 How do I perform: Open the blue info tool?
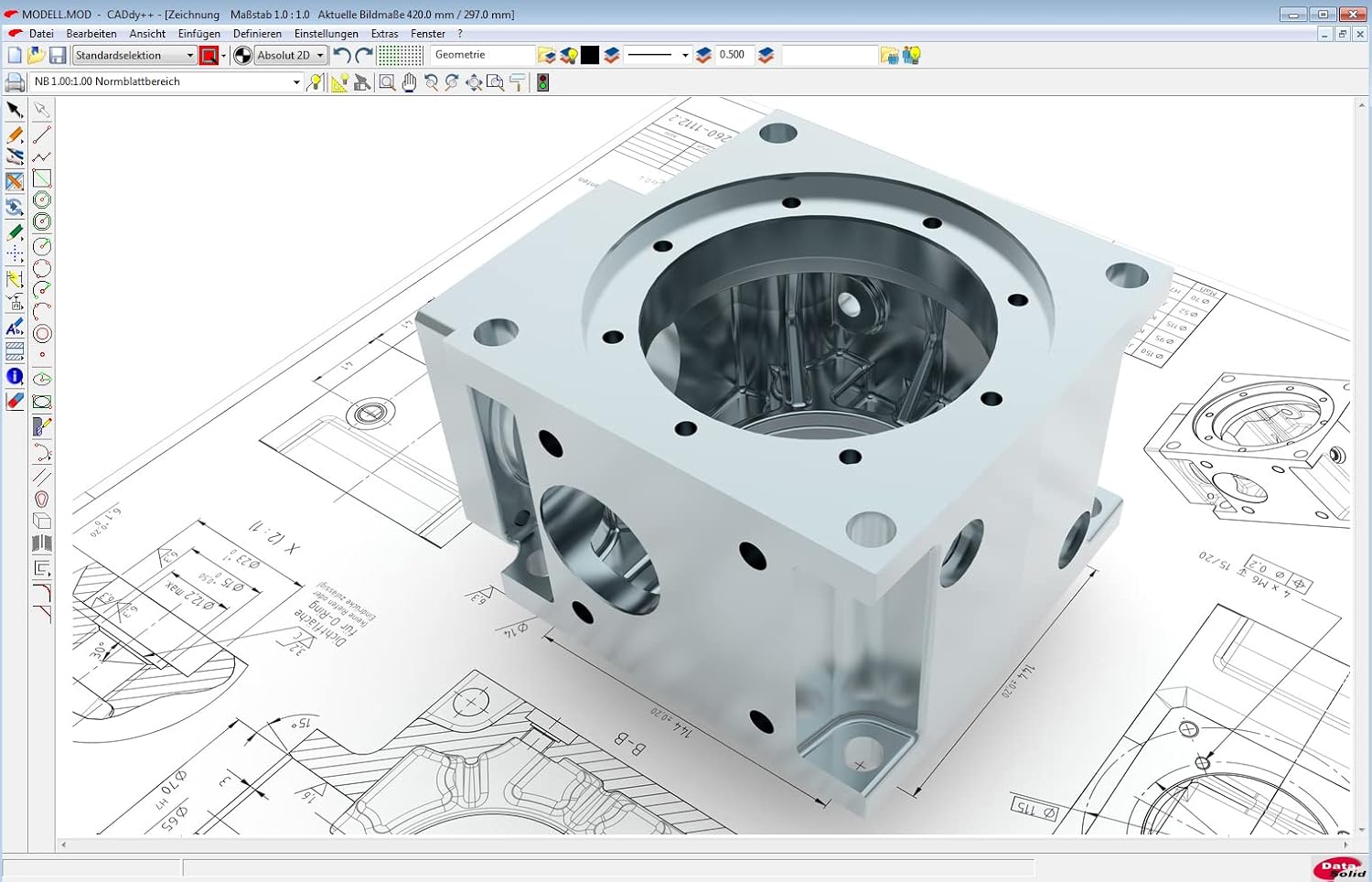pos(15,376)
